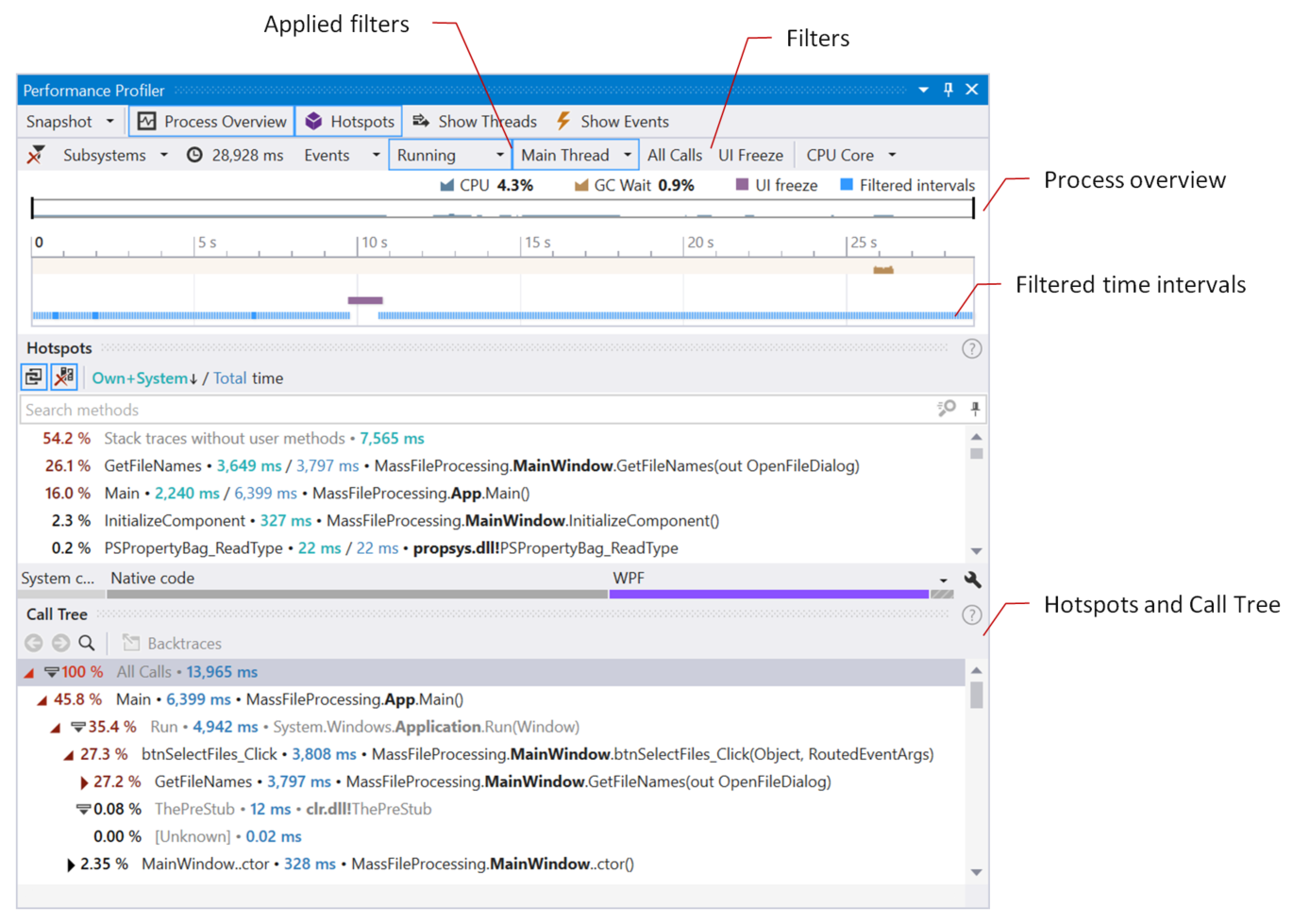Toggle hide system frames icon in Hotspots
1293x924 pixels.
63,377
